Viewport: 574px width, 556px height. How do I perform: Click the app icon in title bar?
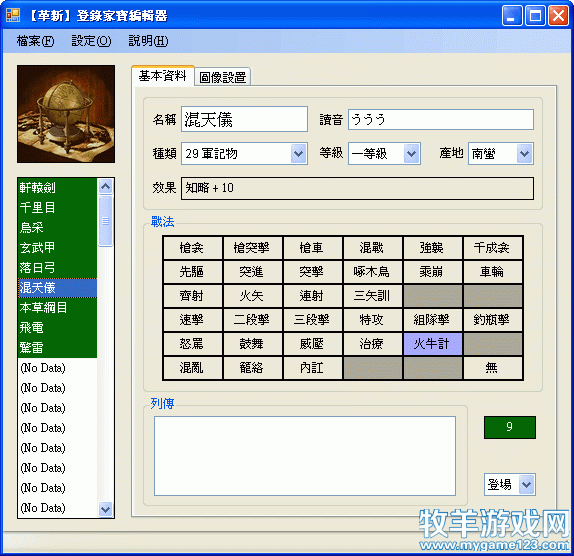13,15
